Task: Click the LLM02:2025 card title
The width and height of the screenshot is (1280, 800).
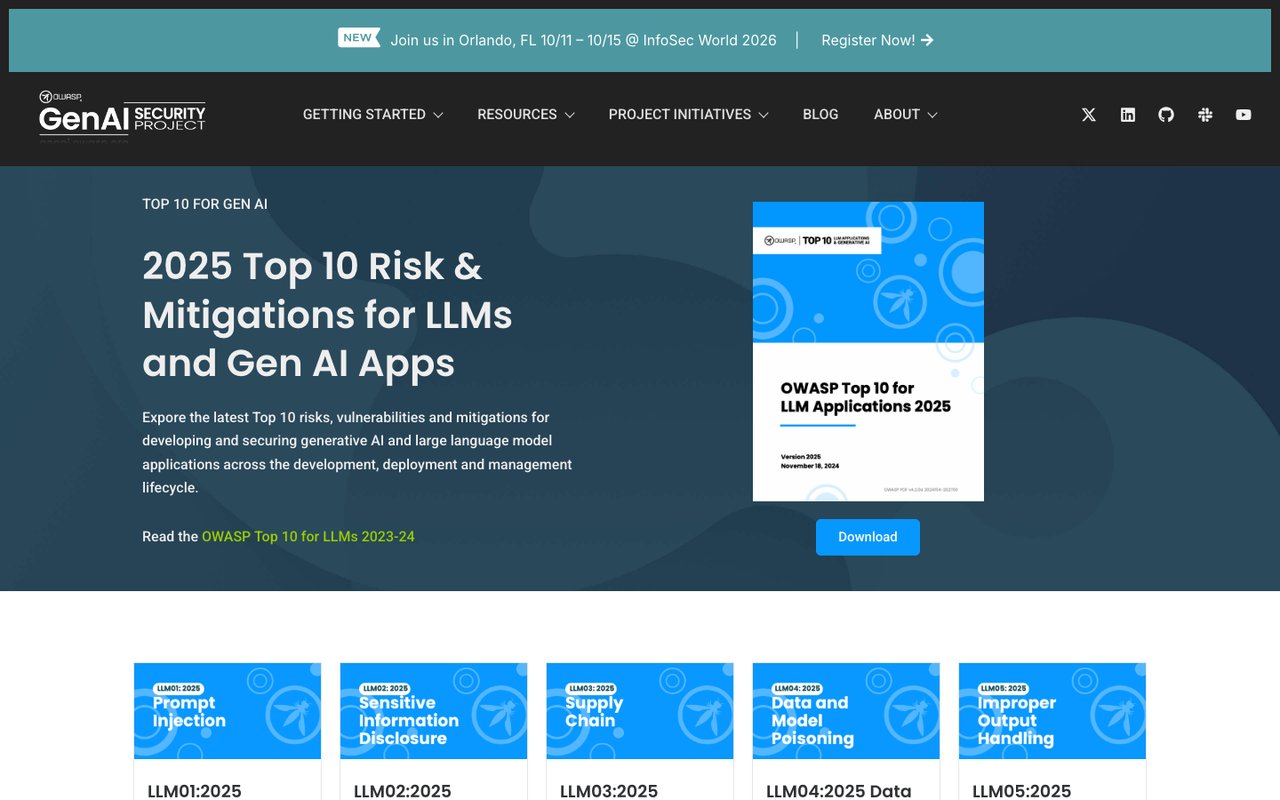Action: tap(403, 791)
